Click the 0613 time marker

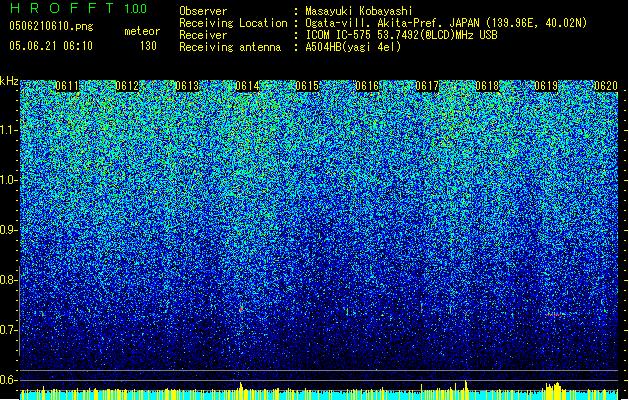187,86
